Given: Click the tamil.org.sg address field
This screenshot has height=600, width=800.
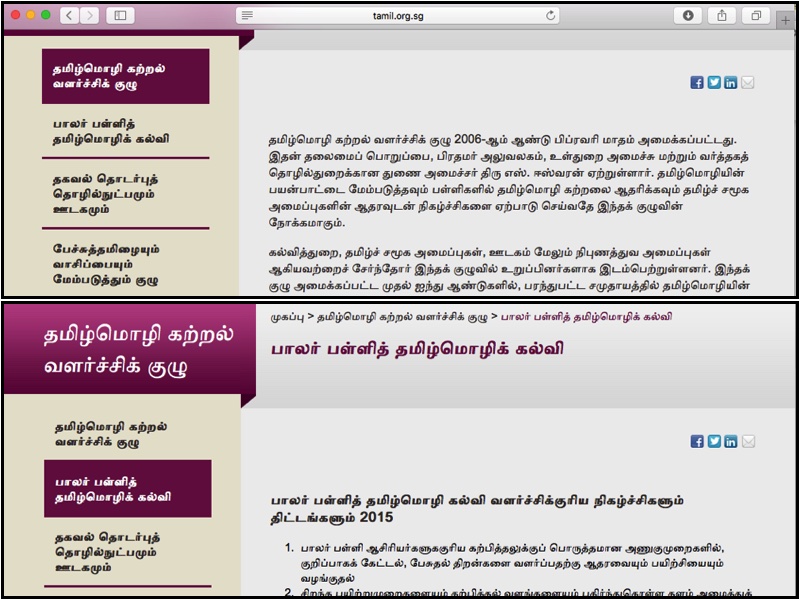Looking at the screenshot, I should tap(400, 16).
